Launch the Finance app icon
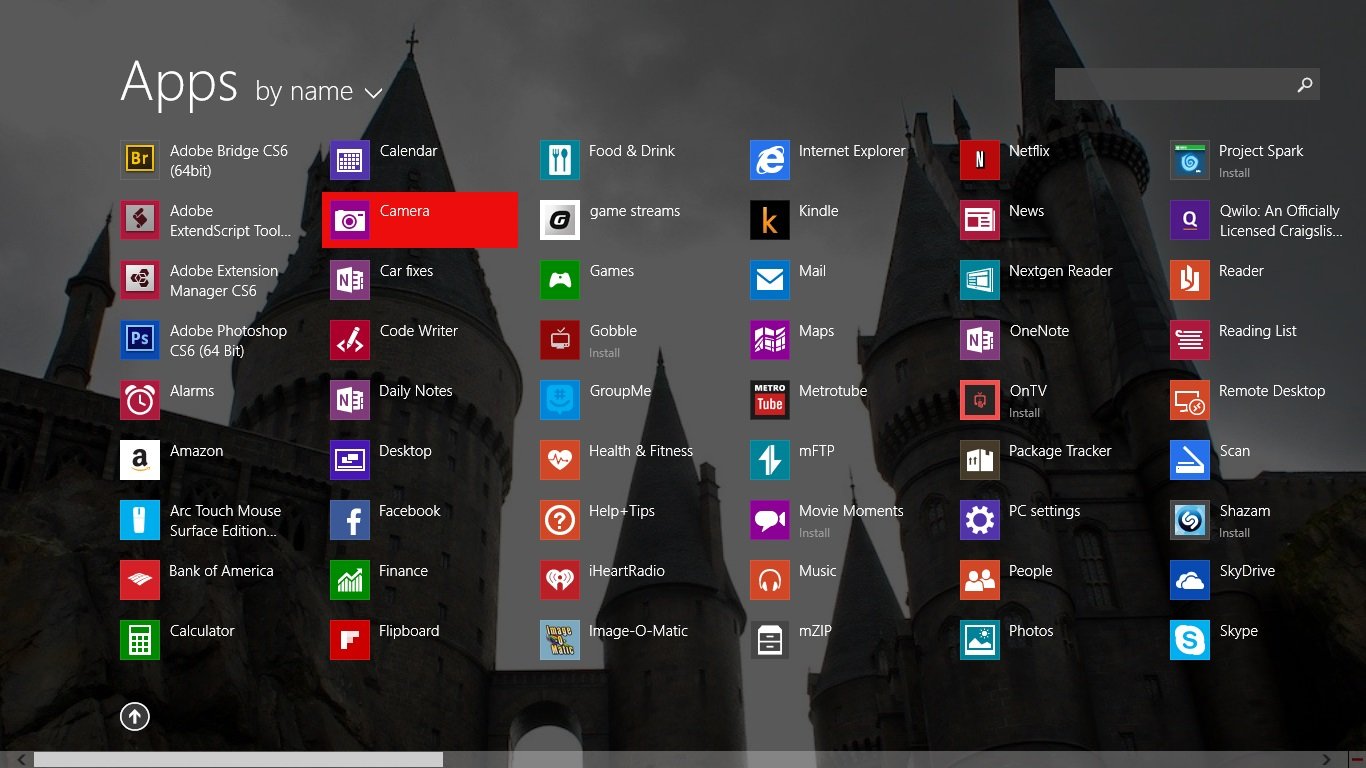Screen dimensions: 1366x768 point(350,580)
